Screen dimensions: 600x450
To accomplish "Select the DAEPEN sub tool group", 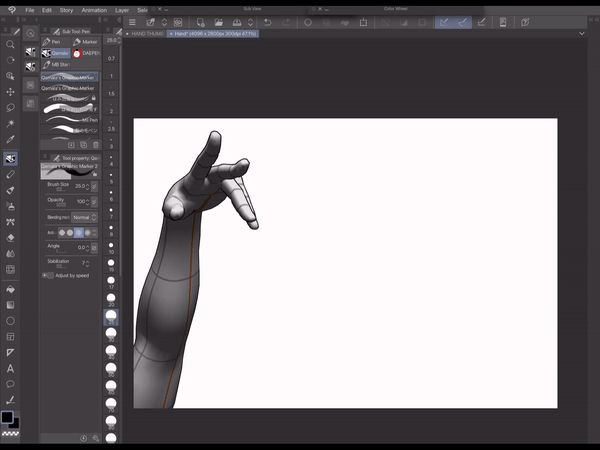I will (x=86, y=53).
